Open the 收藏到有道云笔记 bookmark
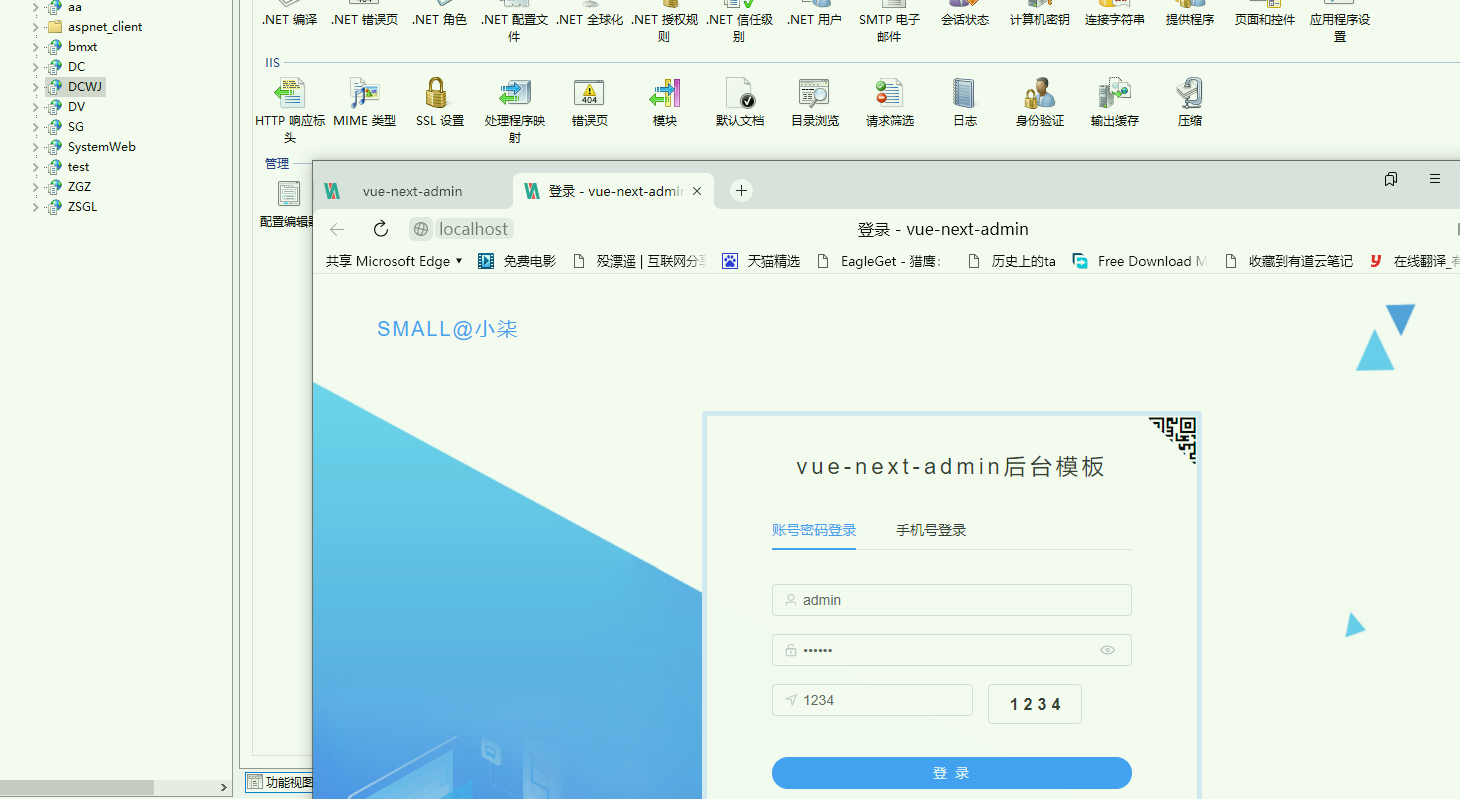Screen dimensions: 1460x799 point(1289,261)
